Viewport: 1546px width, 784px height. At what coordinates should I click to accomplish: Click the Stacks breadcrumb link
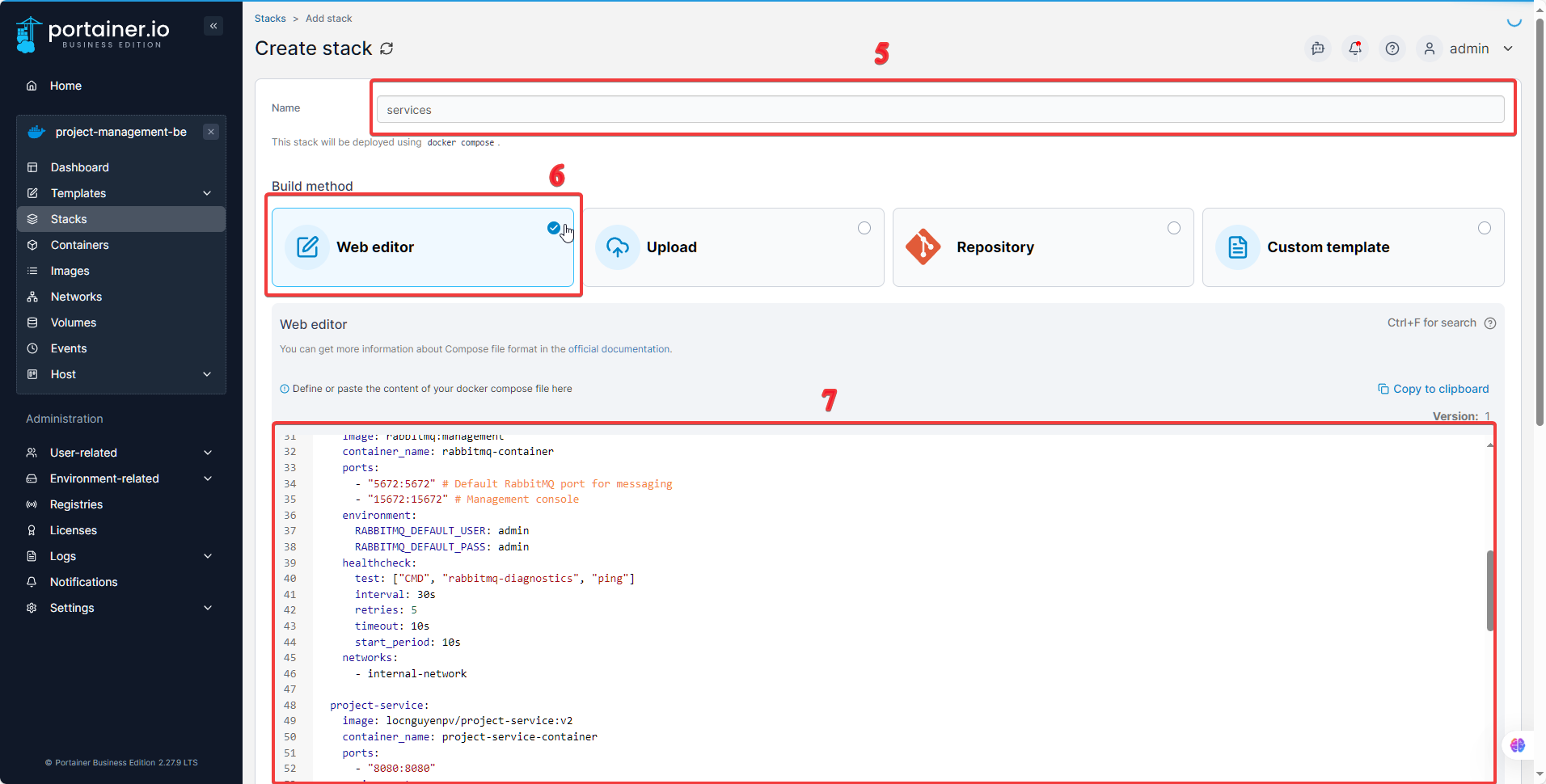(270, 19)
